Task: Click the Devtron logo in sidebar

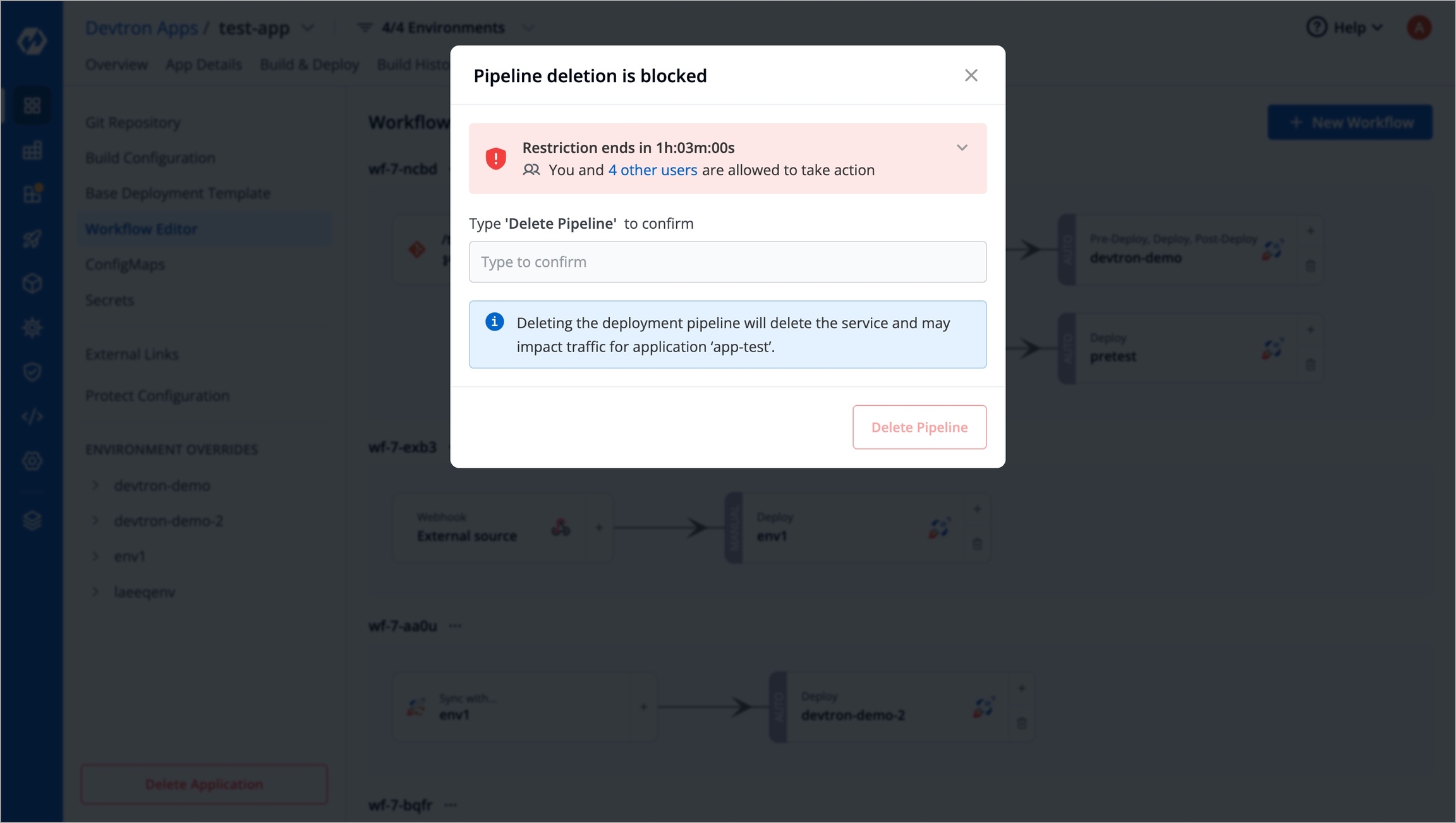Action: coord(32,41)
